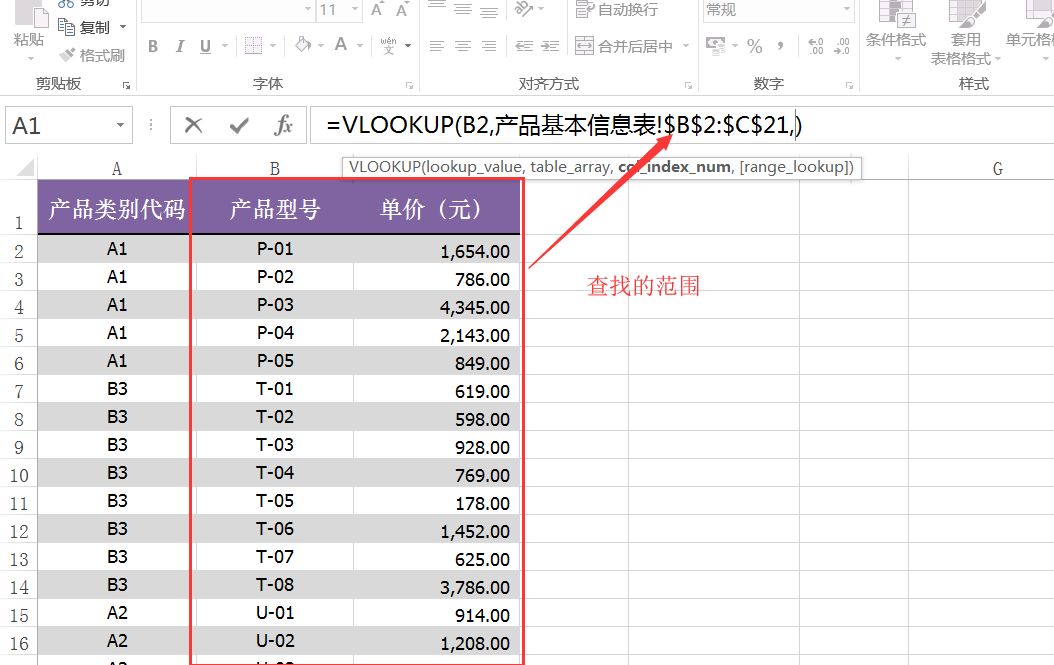This screenshot has height=665, width=1054.
Task: Cancel formula entry with the X button
Action: [x=194, y=125]
